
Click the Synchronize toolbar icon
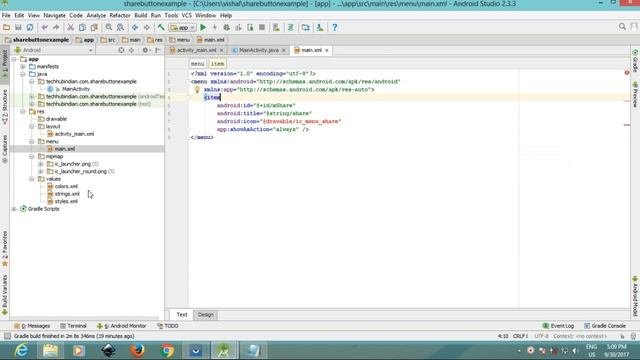point(30,27)
